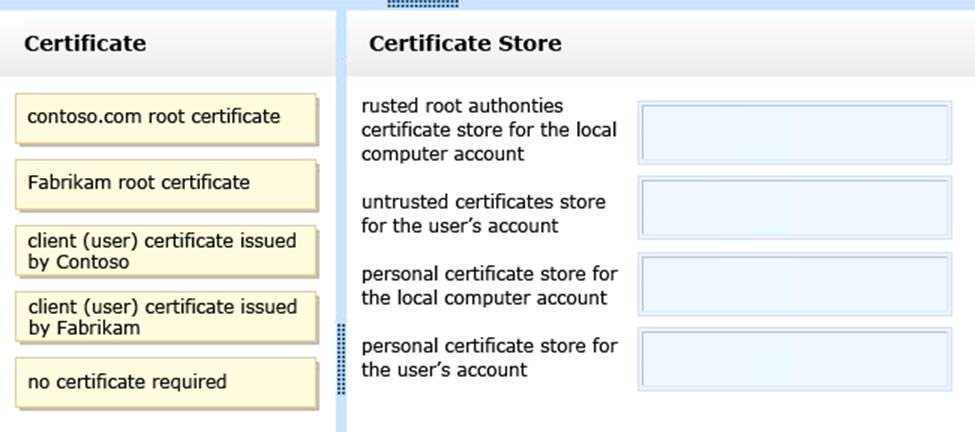Click the untrusted certificates store label text
975x432 pixels.
483,214
